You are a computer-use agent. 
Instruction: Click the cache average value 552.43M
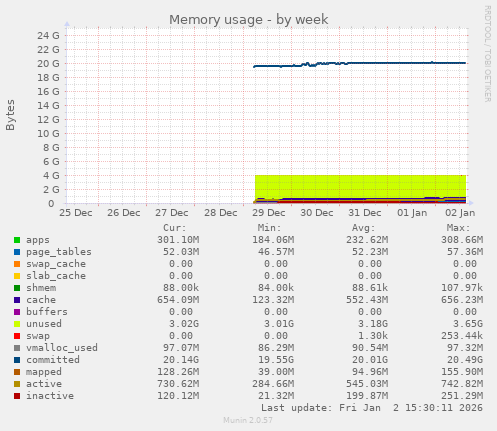pos(367,300)
